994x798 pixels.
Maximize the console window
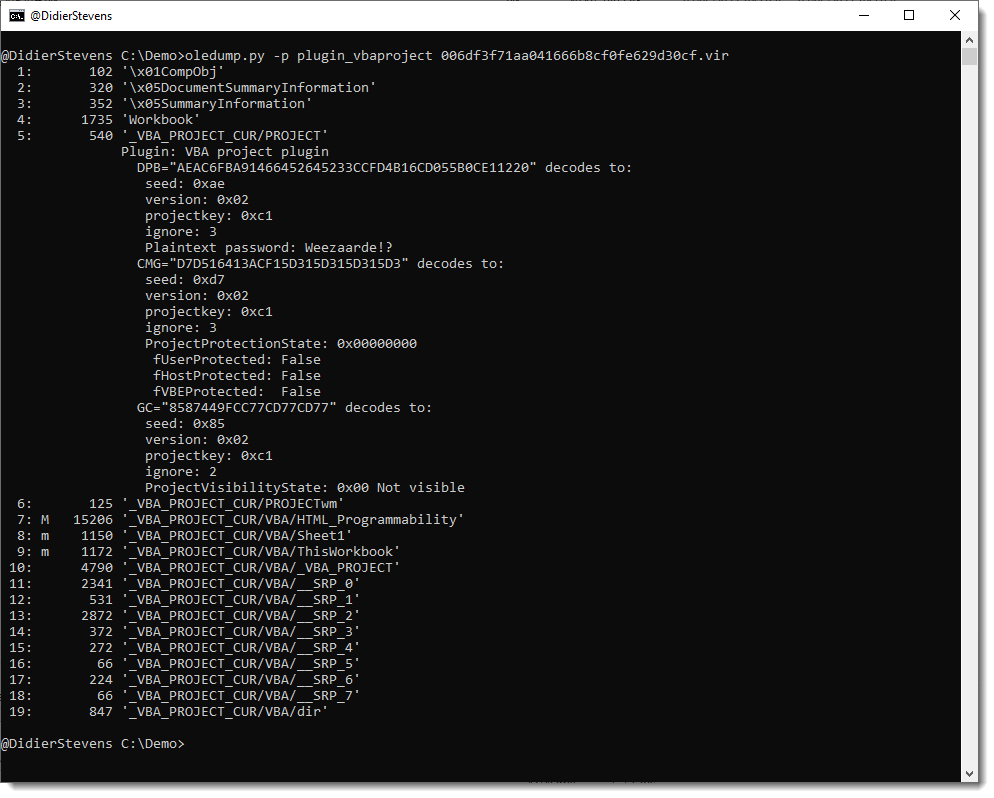coord(908,16)
